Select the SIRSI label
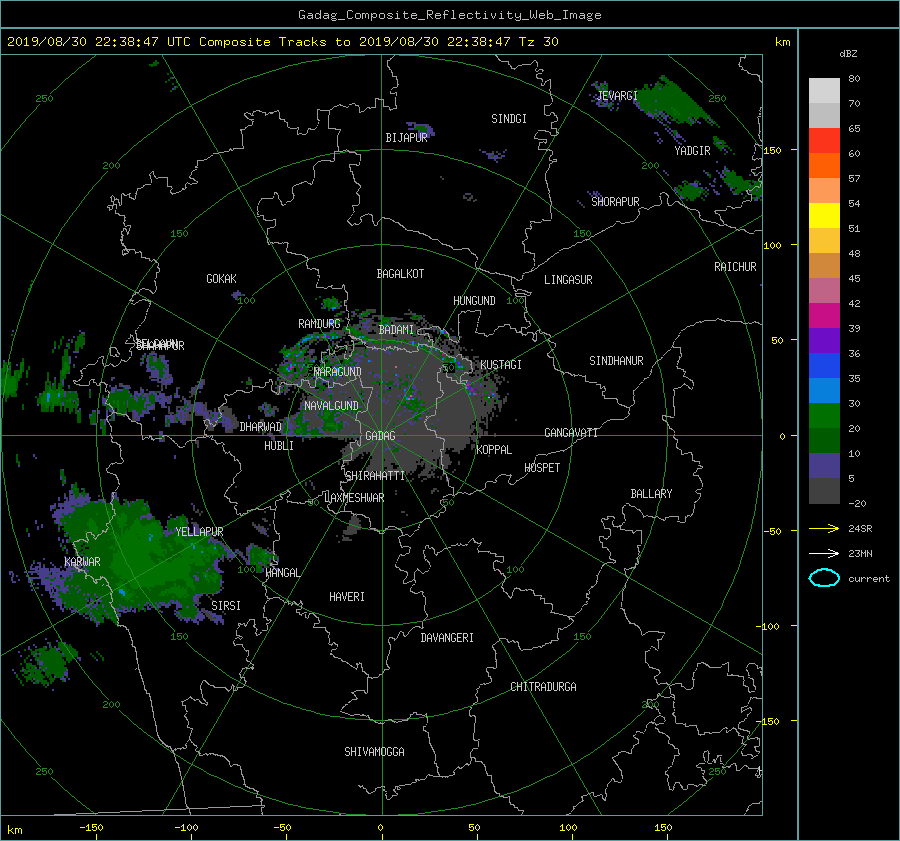 (x=226, y=606)
